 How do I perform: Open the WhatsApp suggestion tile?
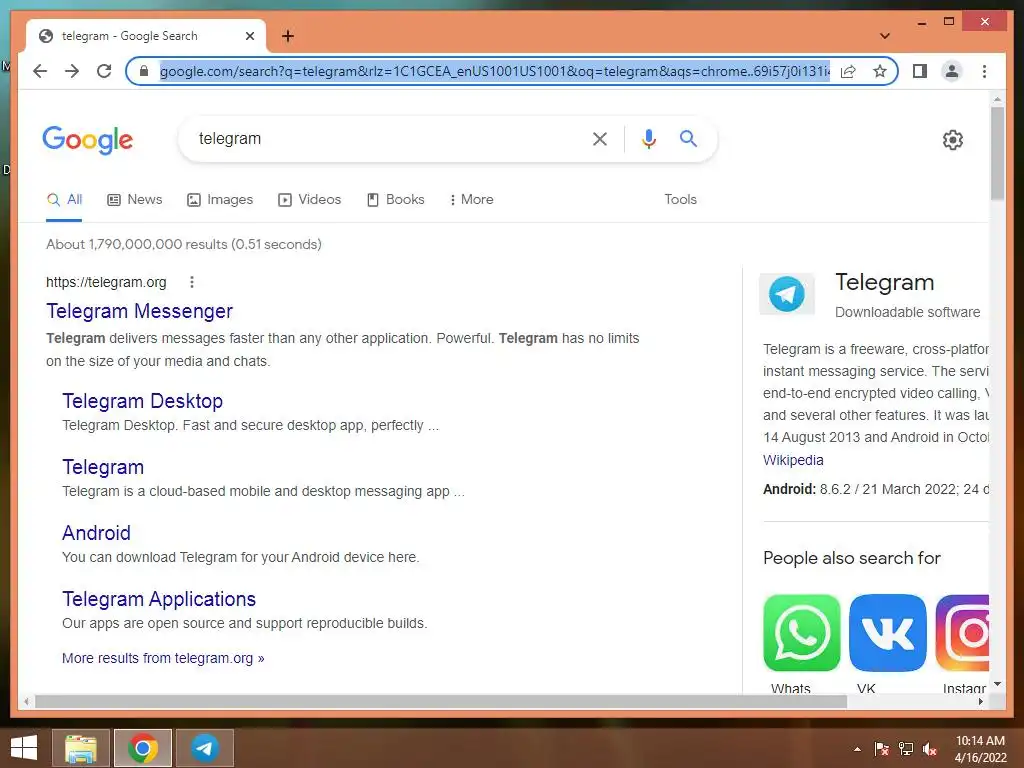801,633
